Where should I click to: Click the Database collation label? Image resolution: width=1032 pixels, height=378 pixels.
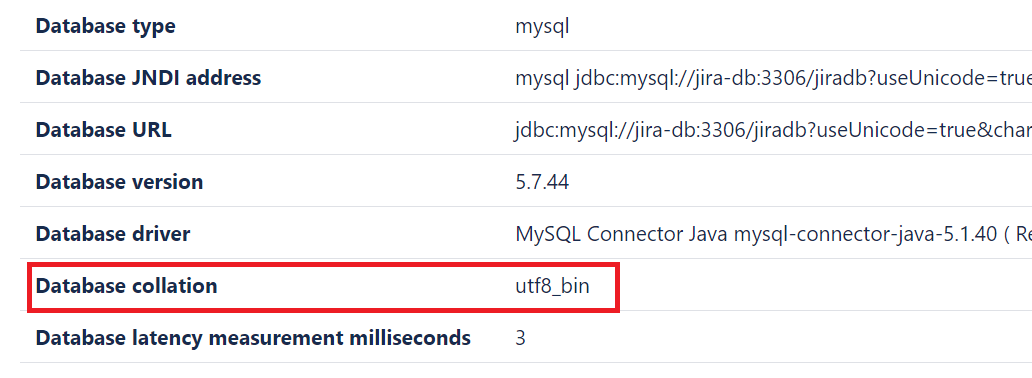[126, 286]
